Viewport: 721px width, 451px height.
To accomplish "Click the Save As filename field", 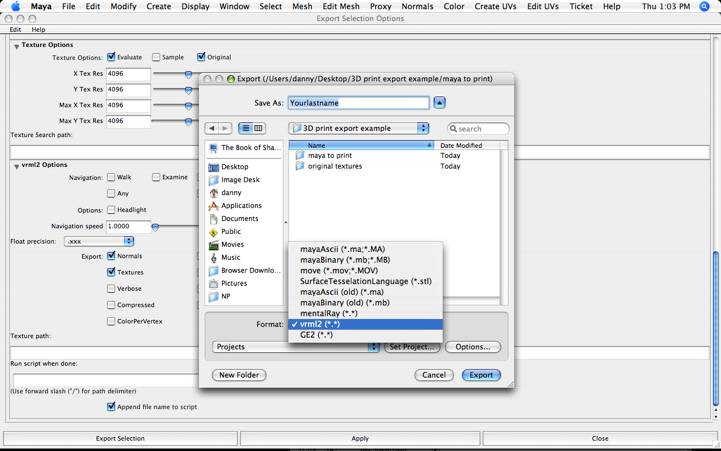I will pos(357,102).
